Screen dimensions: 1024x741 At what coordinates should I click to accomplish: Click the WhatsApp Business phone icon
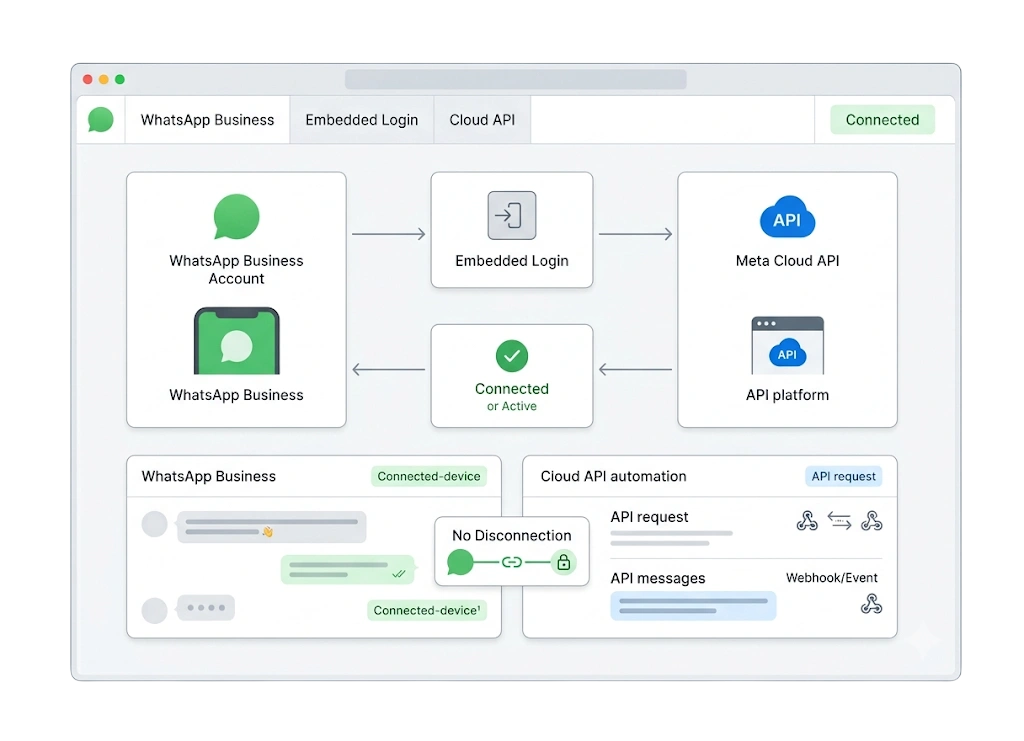click(x=236, y=341)
